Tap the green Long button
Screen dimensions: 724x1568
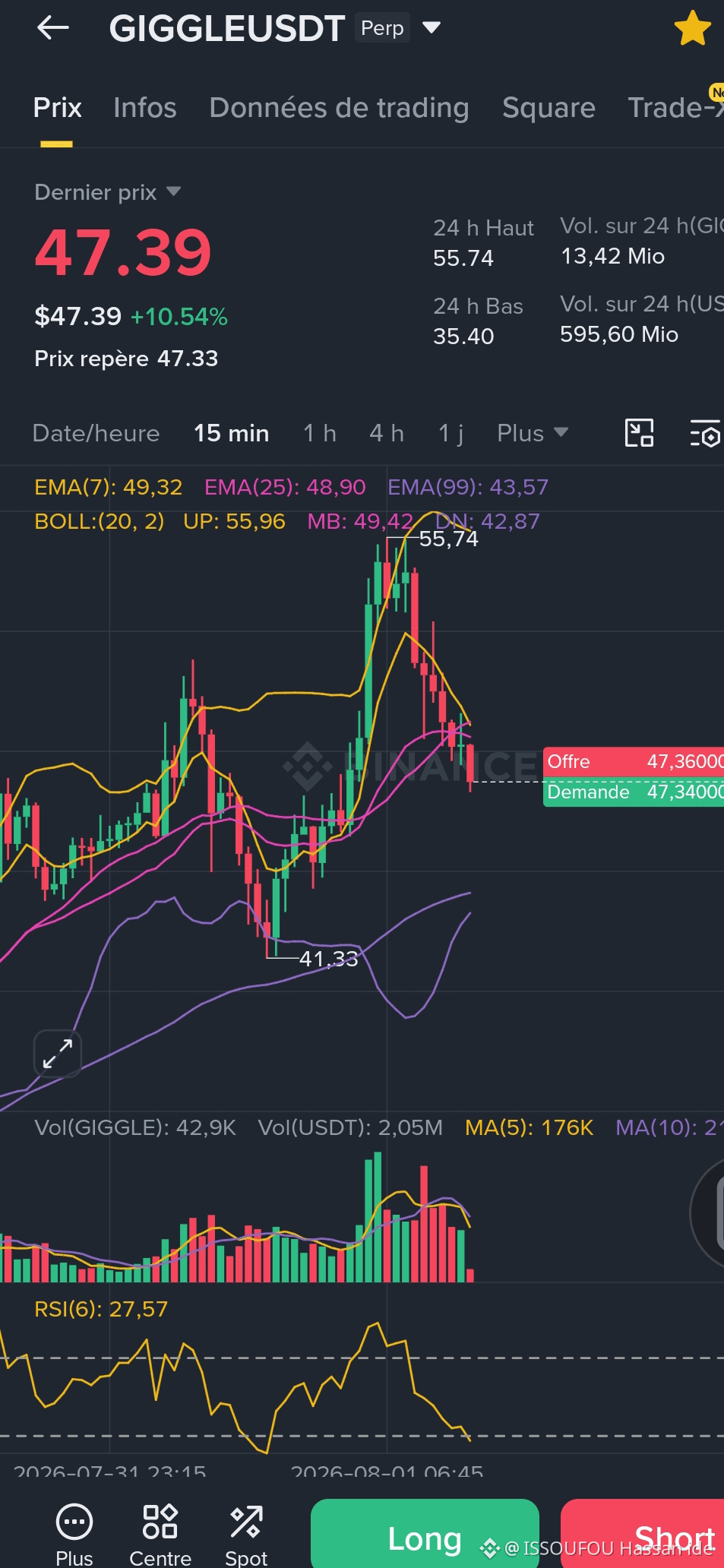(425, 1534)
